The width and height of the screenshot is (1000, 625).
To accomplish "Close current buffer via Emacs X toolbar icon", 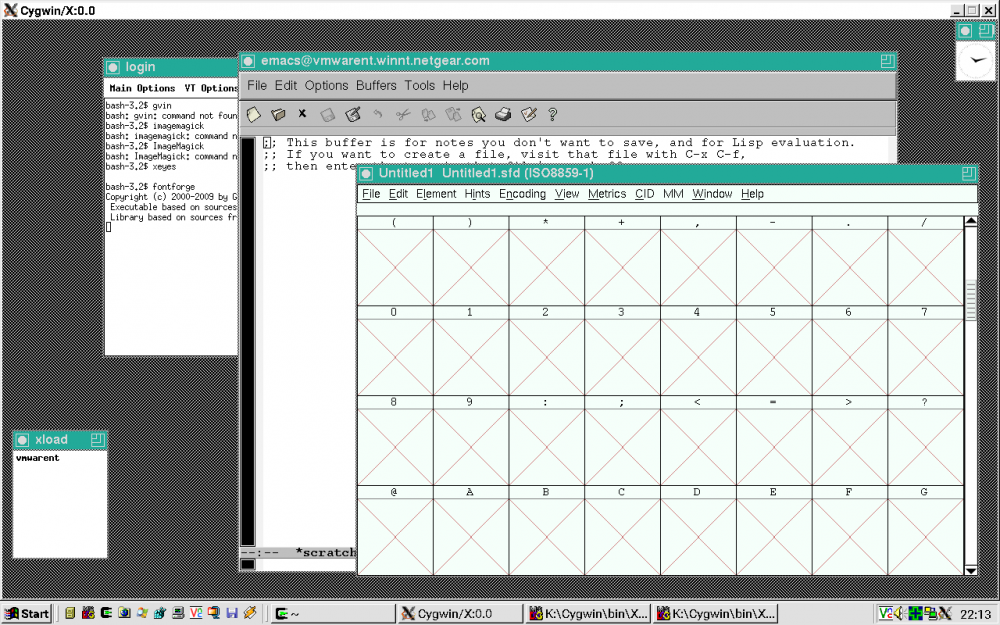I will [x=302, y=114].
